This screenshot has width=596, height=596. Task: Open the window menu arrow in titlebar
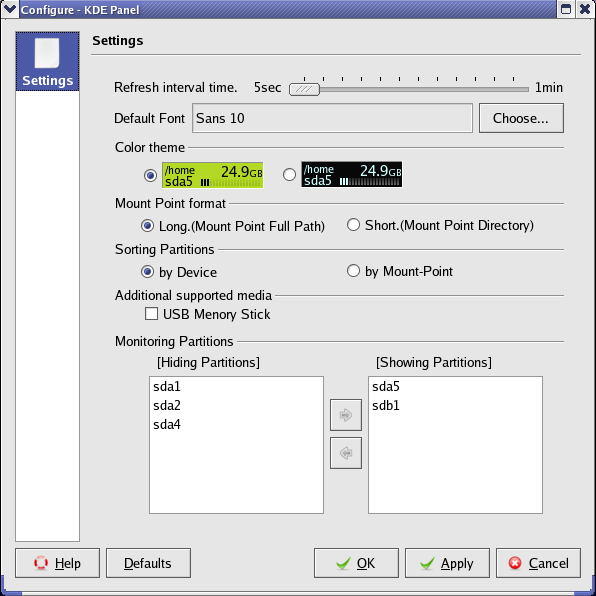pyautogui.click(x=10, y=9)
